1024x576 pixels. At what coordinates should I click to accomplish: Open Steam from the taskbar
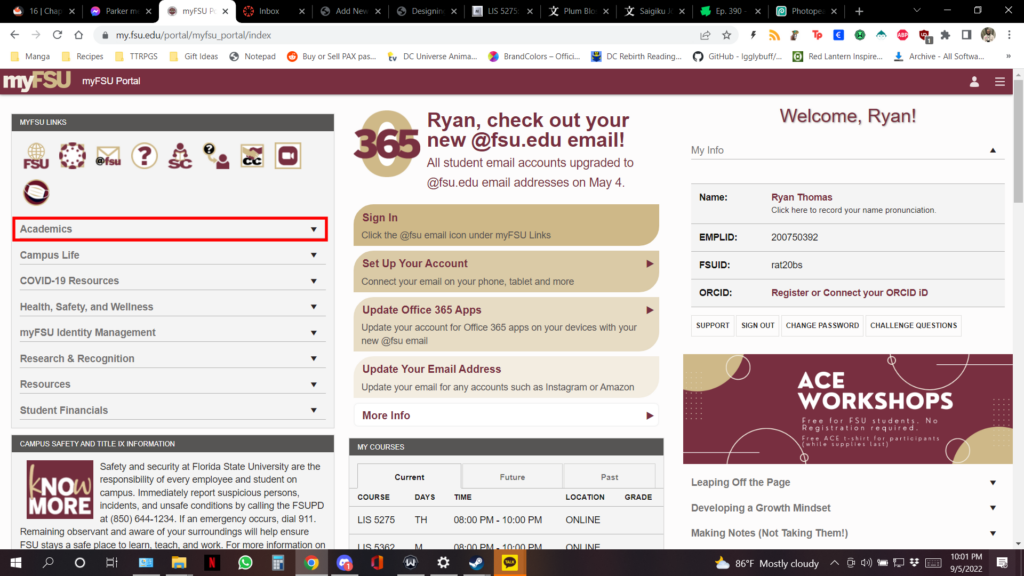tap(476, 562)
